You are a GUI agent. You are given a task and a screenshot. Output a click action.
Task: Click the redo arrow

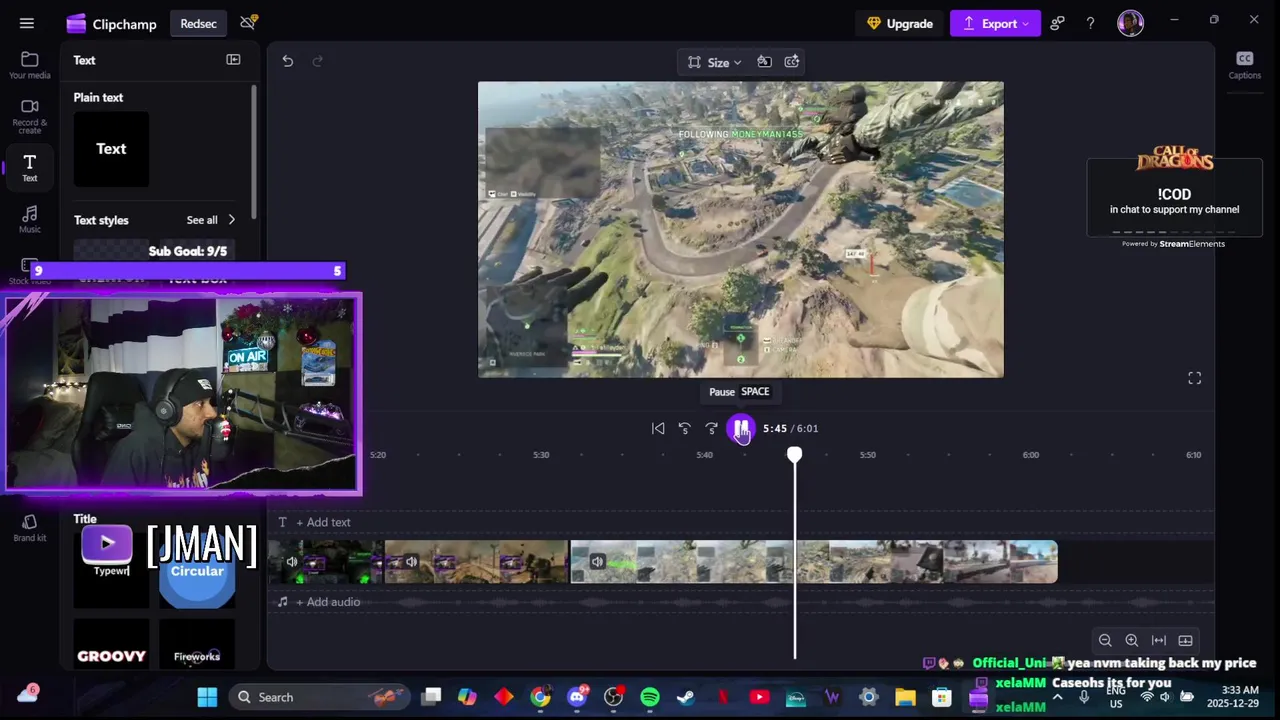318,61
